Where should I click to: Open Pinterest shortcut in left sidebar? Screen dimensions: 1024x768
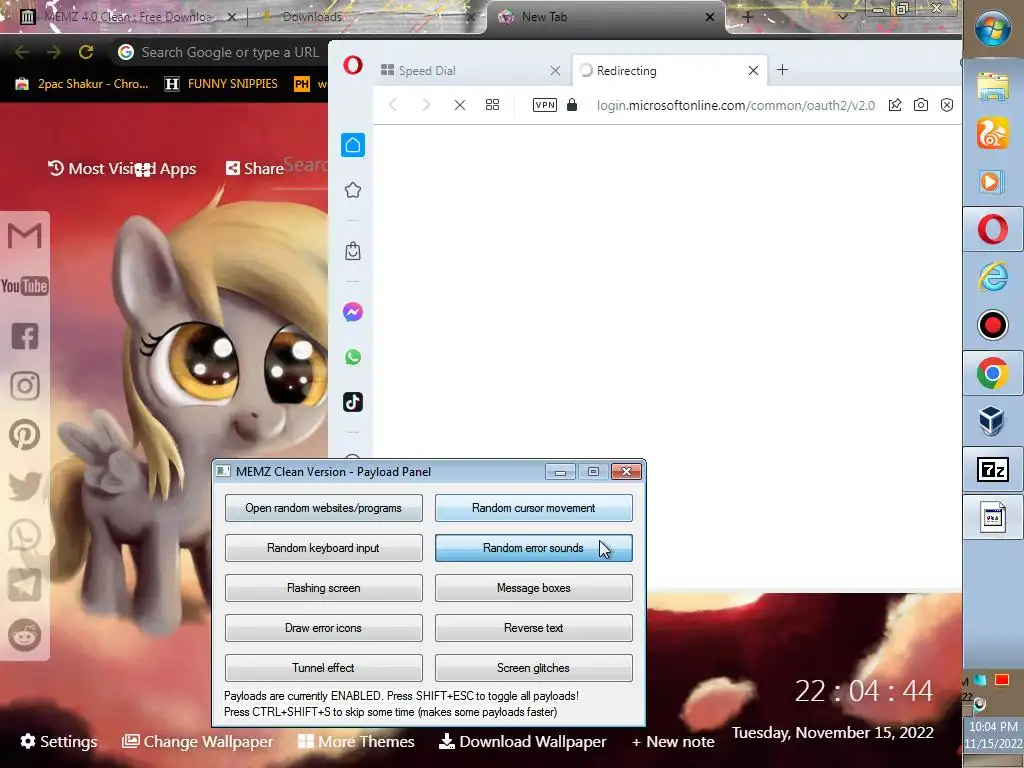(25, 435)
